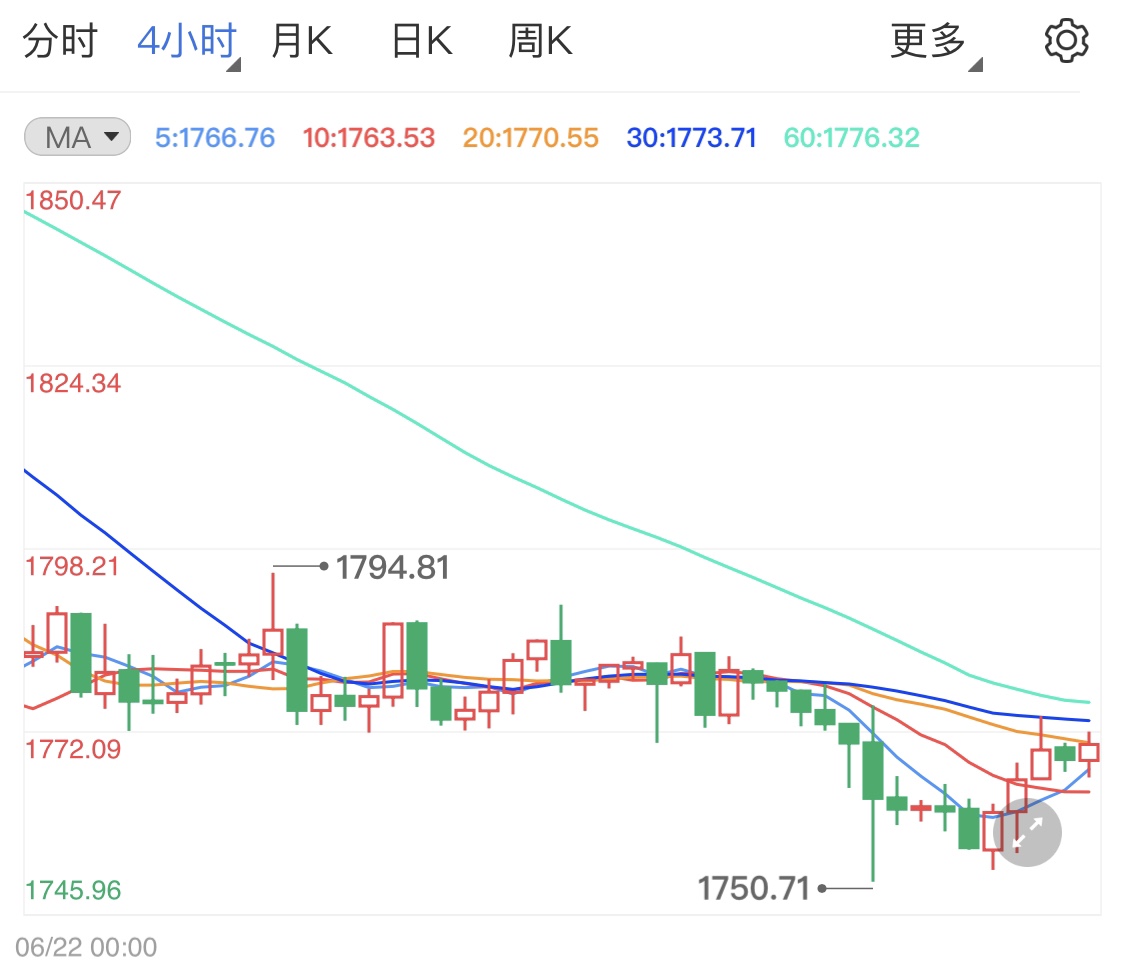Click the MA10 value 10:1763.53
The image size is (1125, 976).
pos(369,138)
